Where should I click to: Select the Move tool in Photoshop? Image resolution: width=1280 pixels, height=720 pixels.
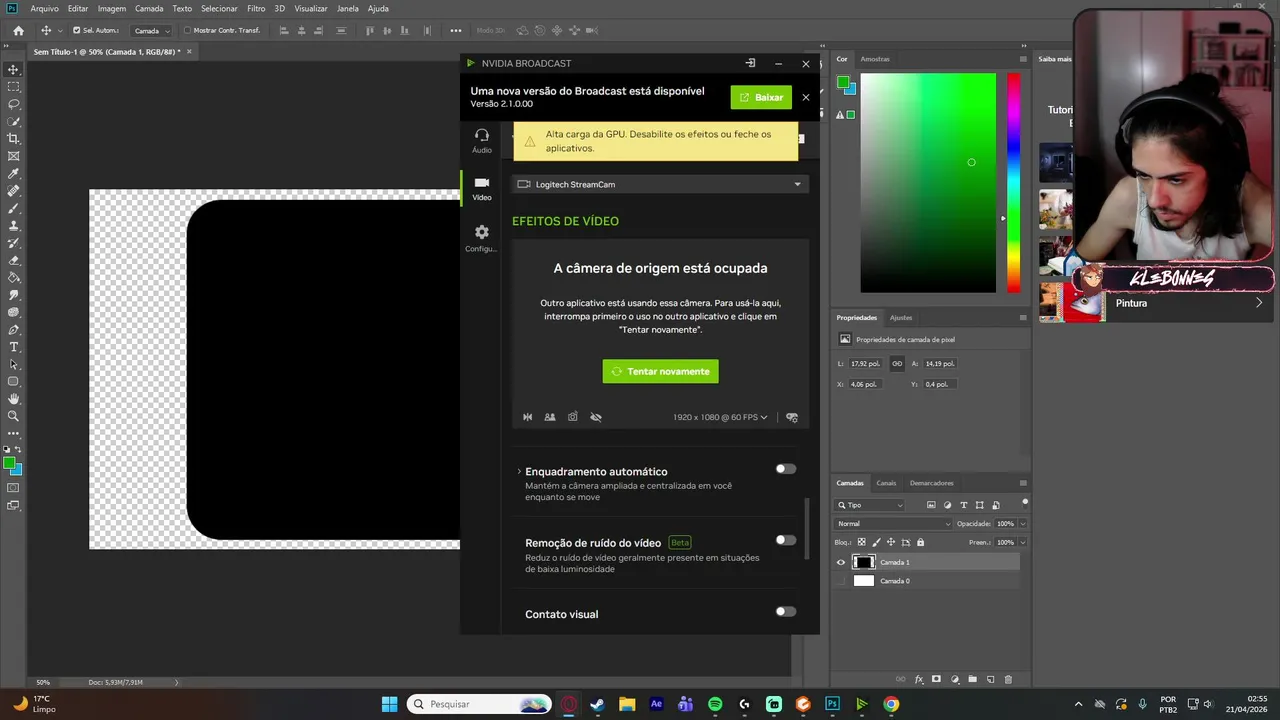point(14,69)
